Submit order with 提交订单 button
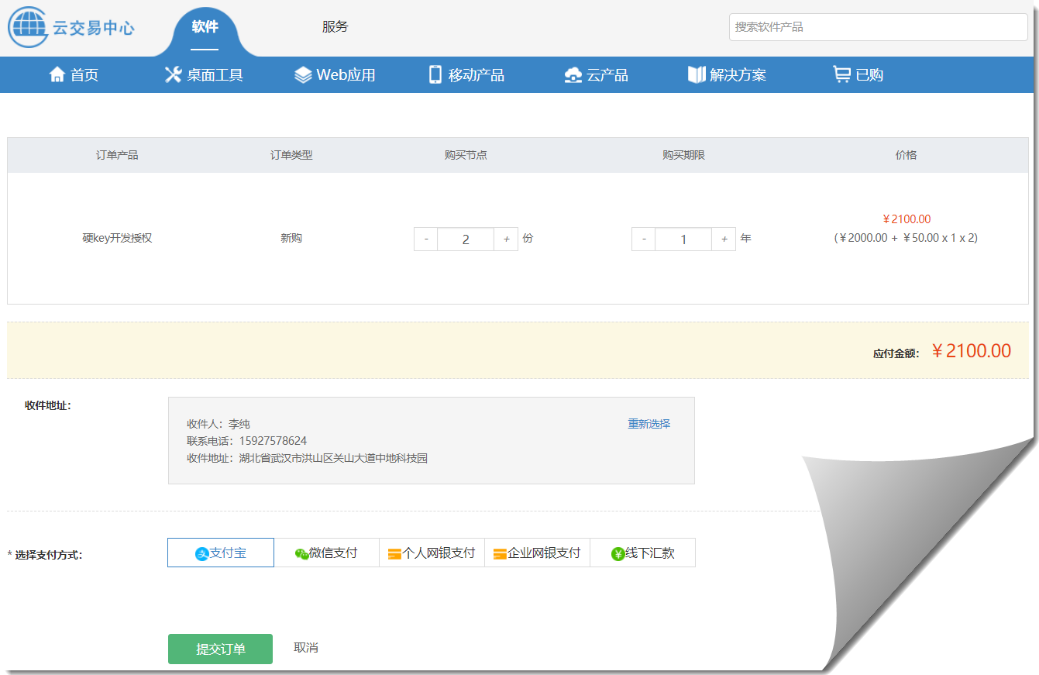This screenshot has width=1039, height=675. click(x=221, y=649)
